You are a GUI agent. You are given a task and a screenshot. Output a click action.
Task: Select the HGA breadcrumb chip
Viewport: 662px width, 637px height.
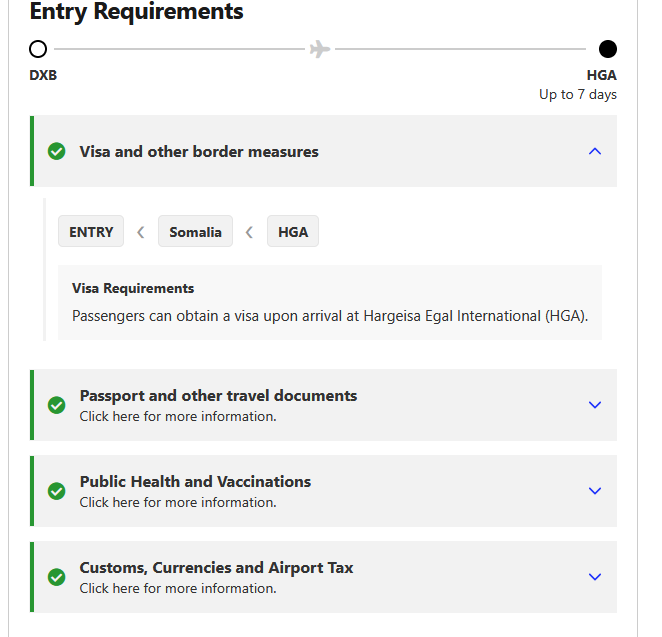[x=293, y=232]
